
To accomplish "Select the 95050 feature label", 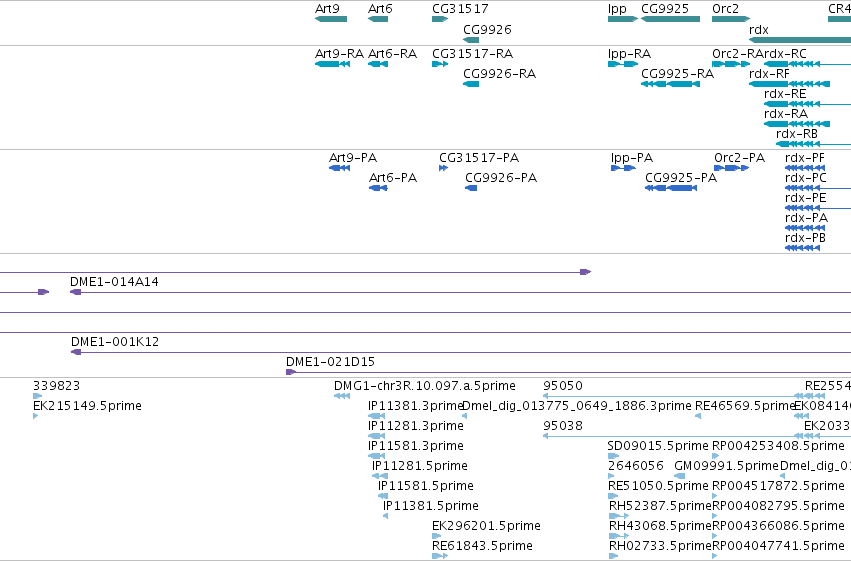I will (x=563, y=386).
